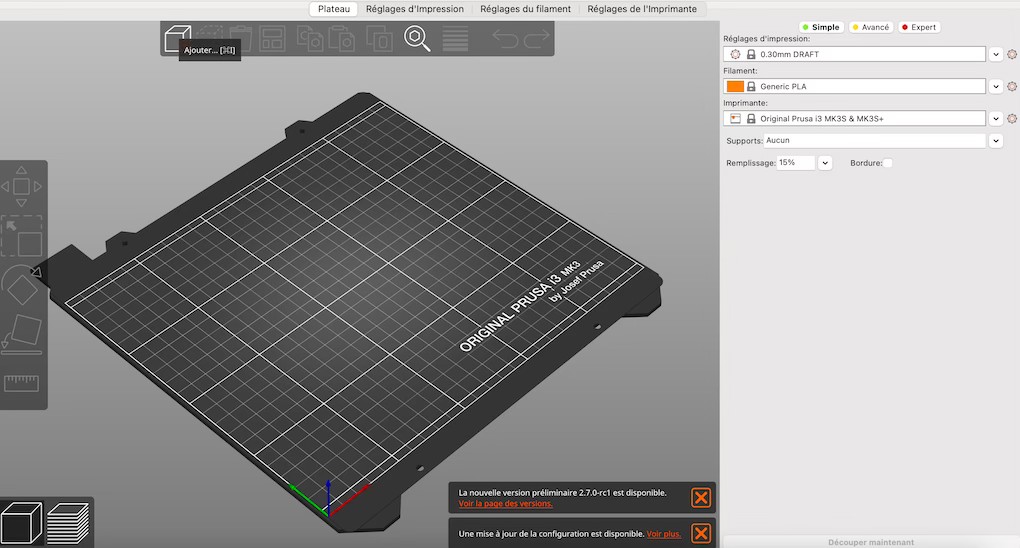Click the Découper maintenant button
This screenshot has width=1020, height=548.
point(871,542)
